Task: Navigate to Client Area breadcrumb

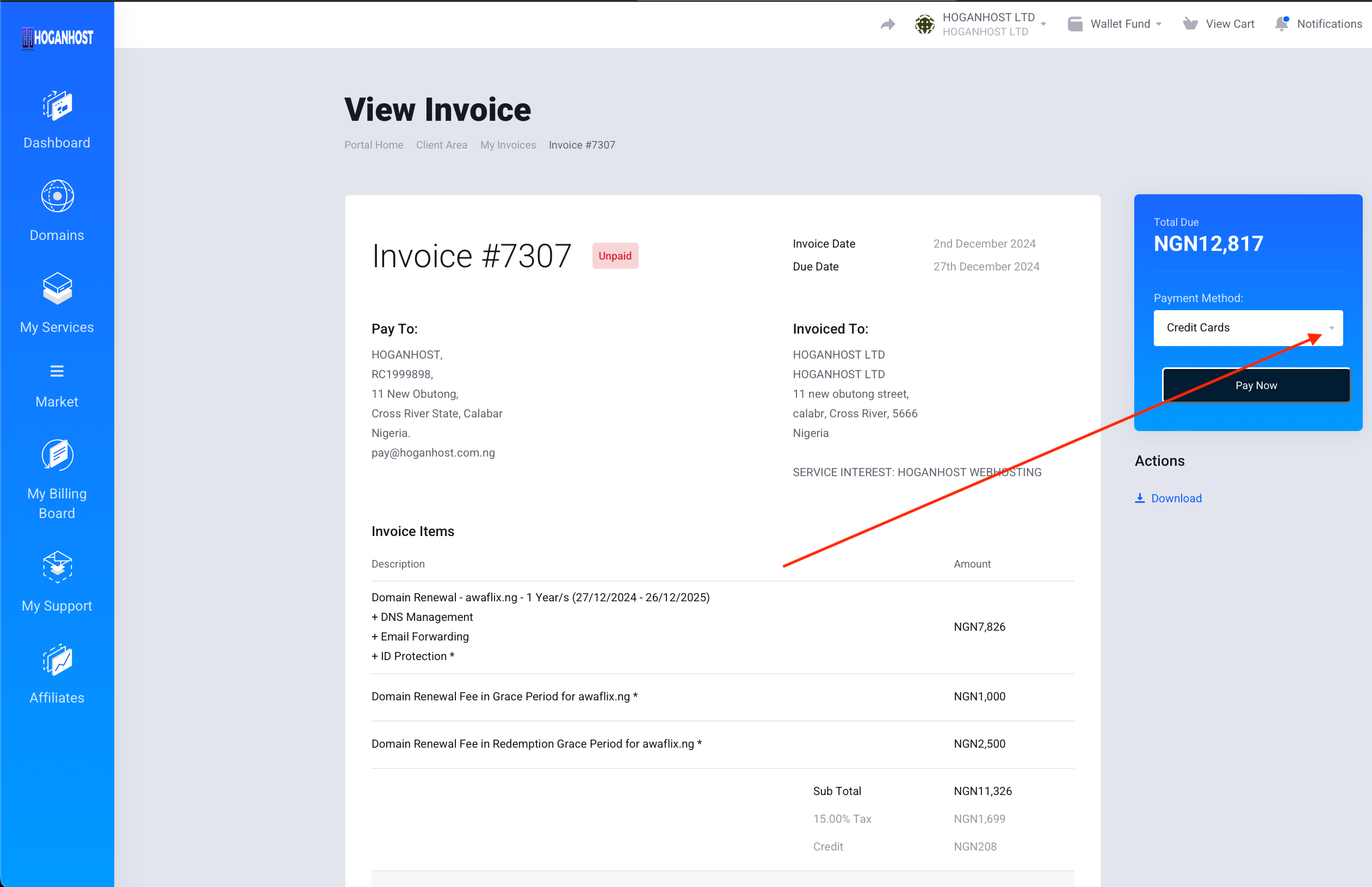Action: pyautogui.click(x=442, y=145)
